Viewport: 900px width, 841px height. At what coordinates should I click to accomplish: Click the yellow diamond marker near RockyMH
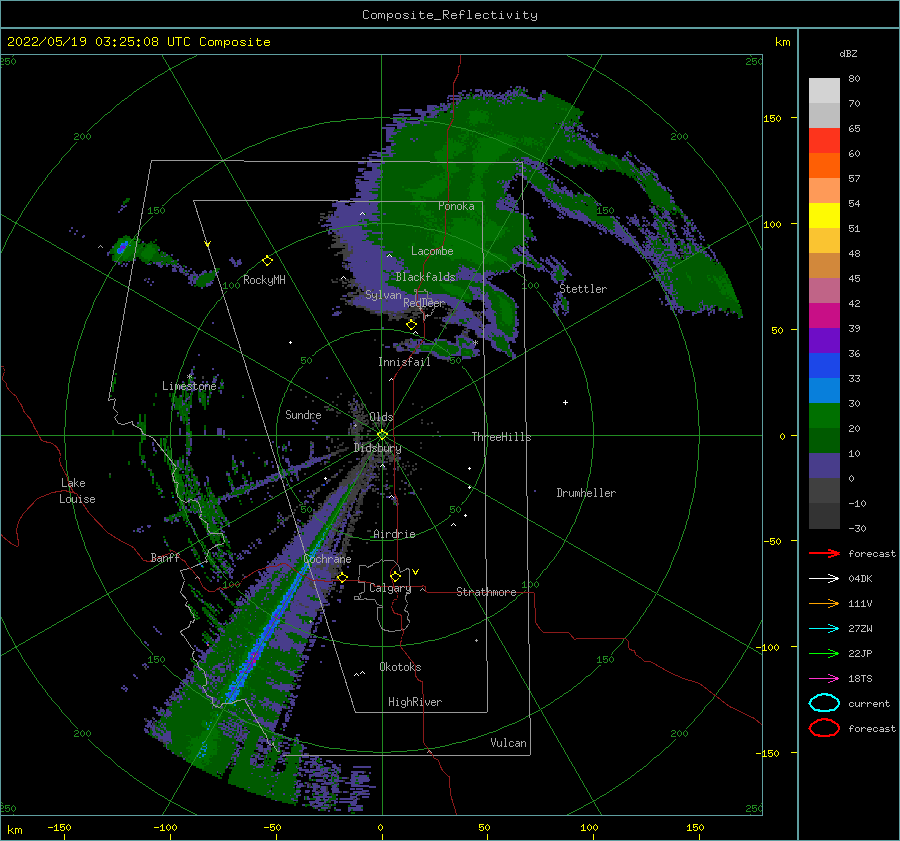(267, 261)
